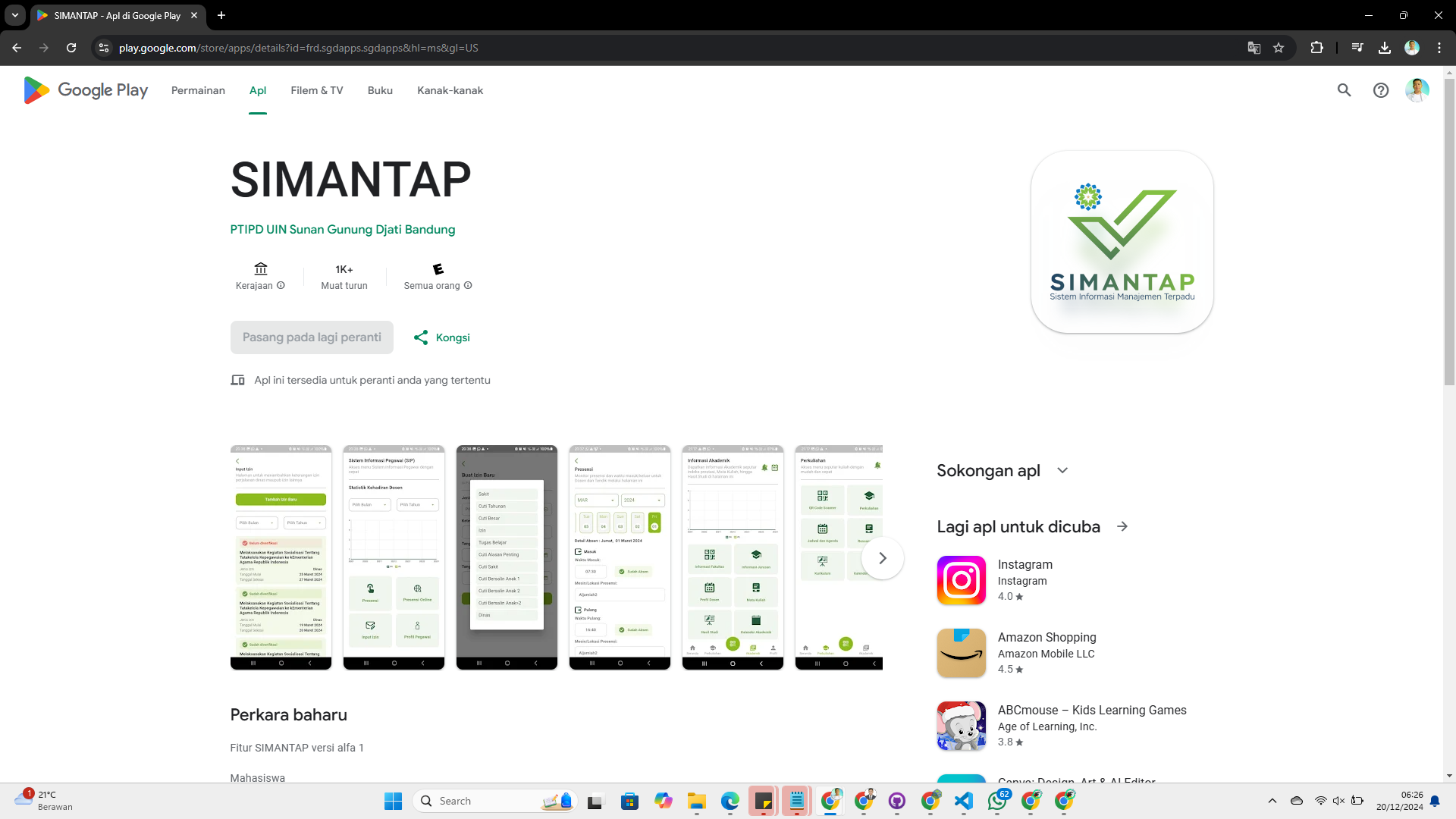Open Instagram app icon in suggestions

(961, 580)
